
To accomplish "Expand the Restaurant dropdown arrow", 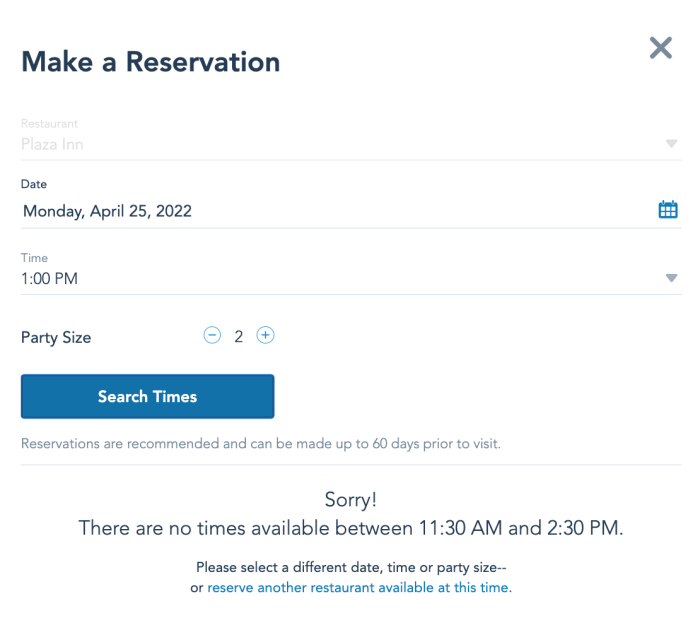I will point(671,144).
